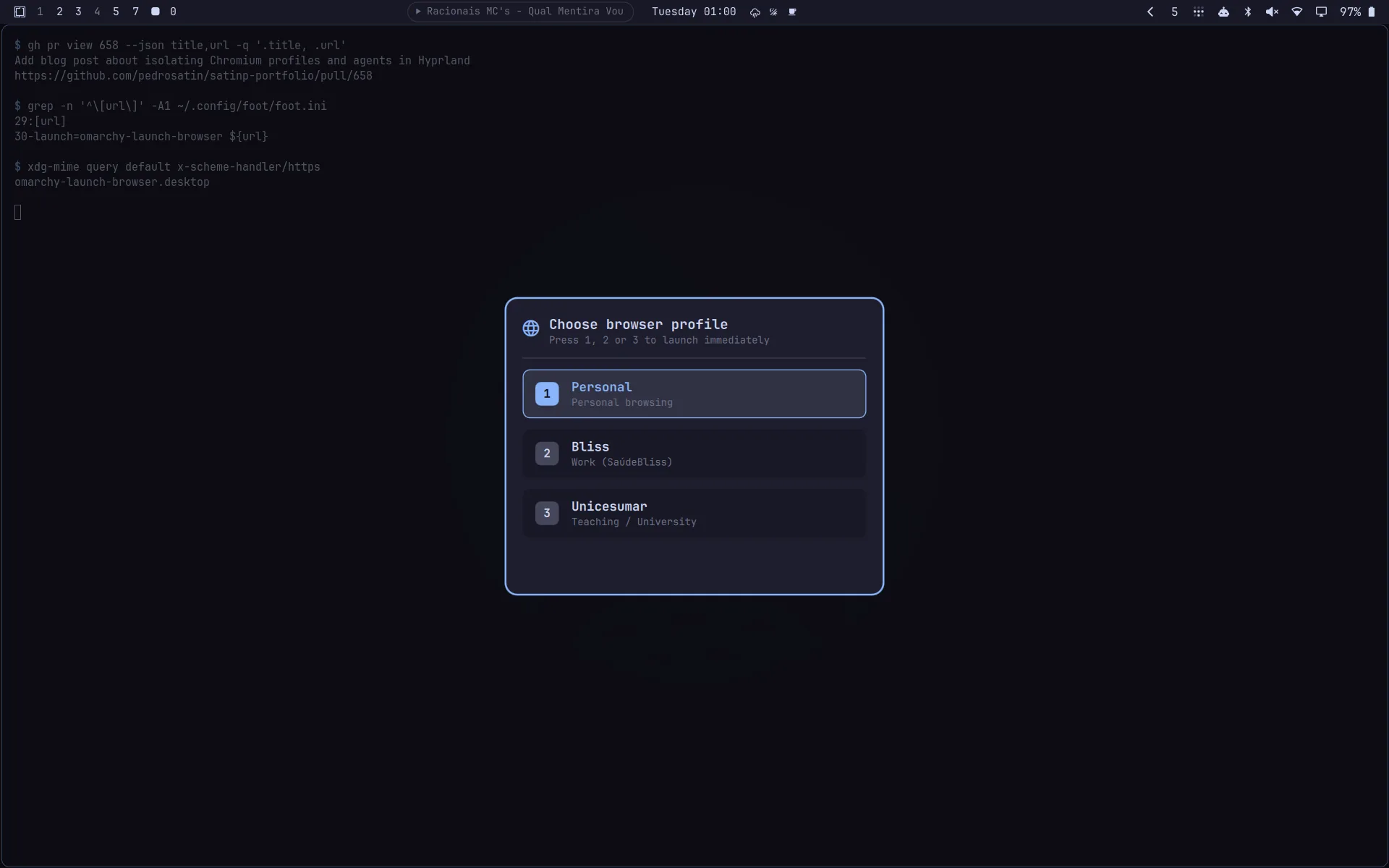Switch to workspace 0 in top bar
The width and height of the screenshot is (1389, 868).
[x=173, y=12]
